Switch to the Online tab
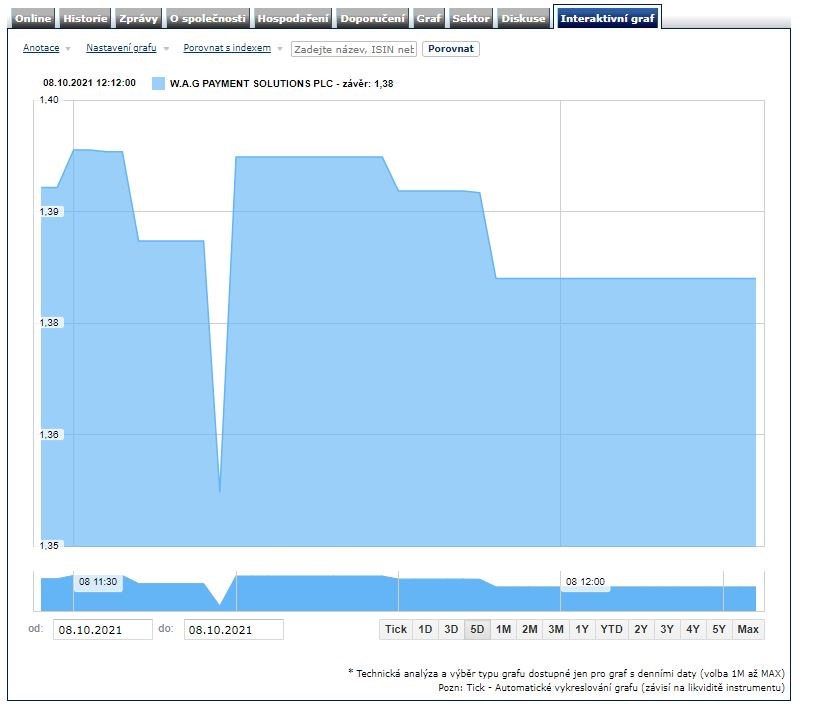This screenshot has height=708, width=813. coord(33,18)
